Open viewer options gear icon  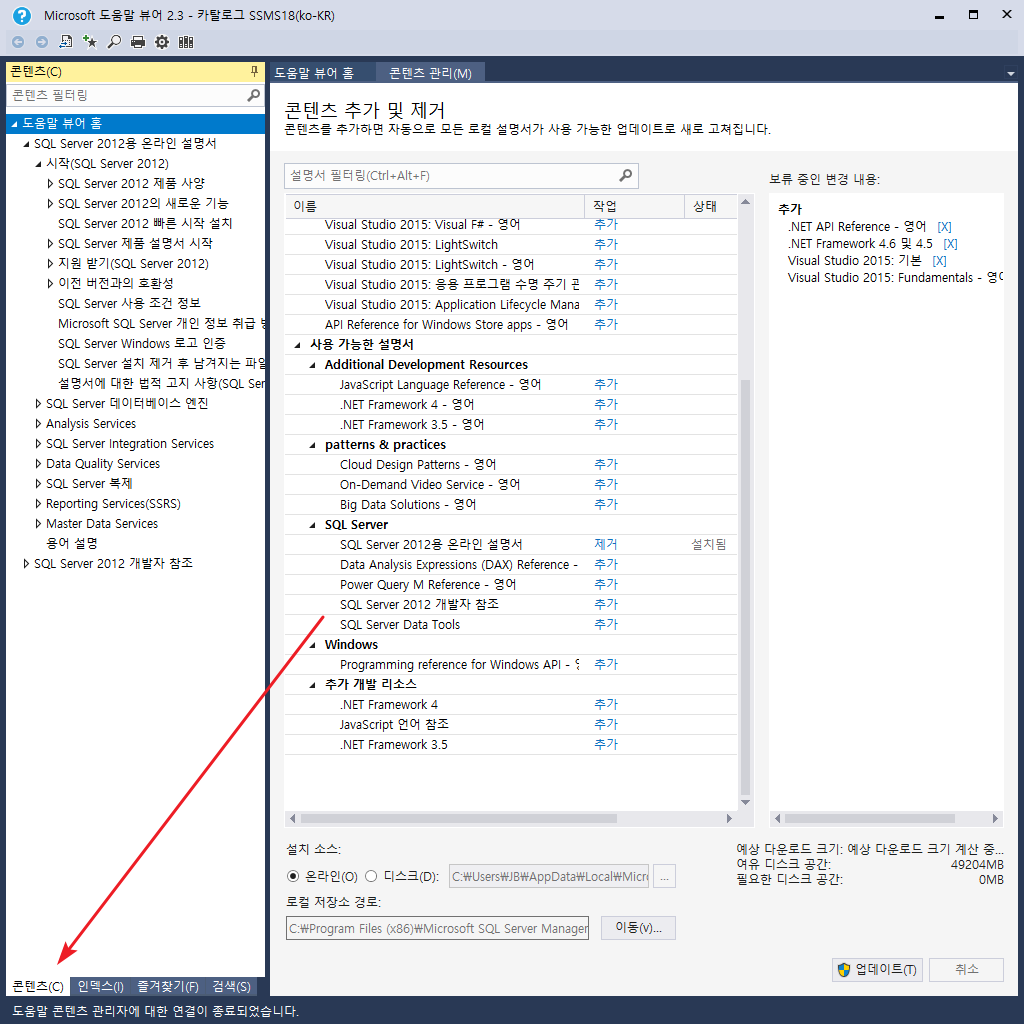click(162, 42)
